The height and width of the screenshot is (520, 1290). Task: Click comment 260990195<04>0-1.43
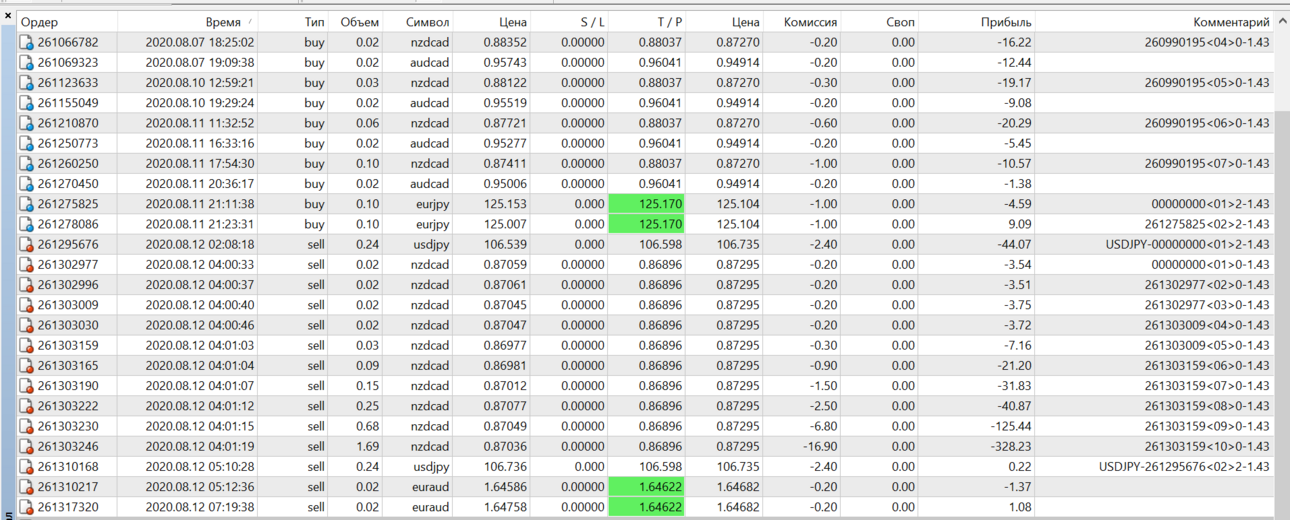1207,42
